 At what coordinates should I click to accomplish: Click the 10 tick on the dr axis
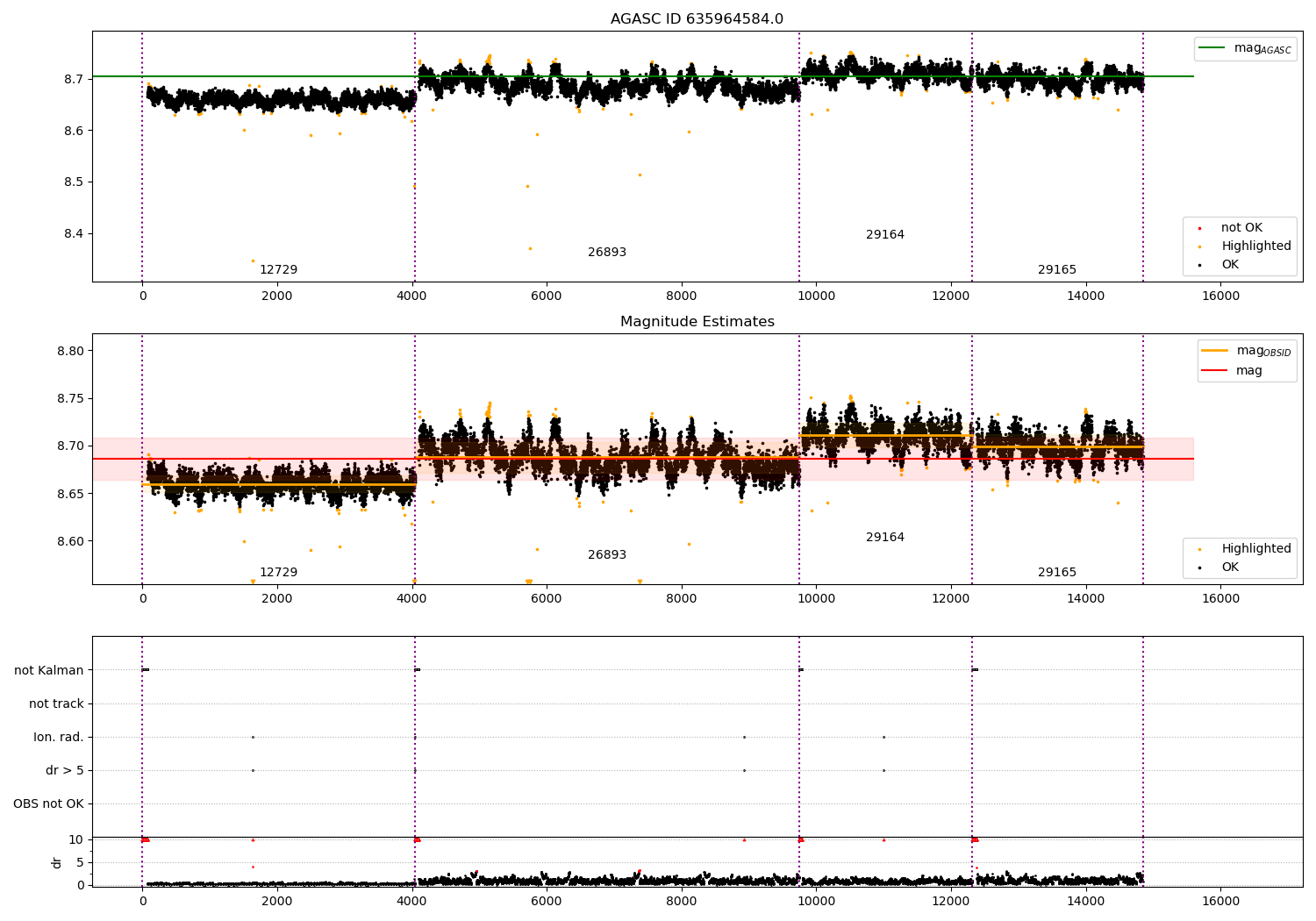[76, 839]
